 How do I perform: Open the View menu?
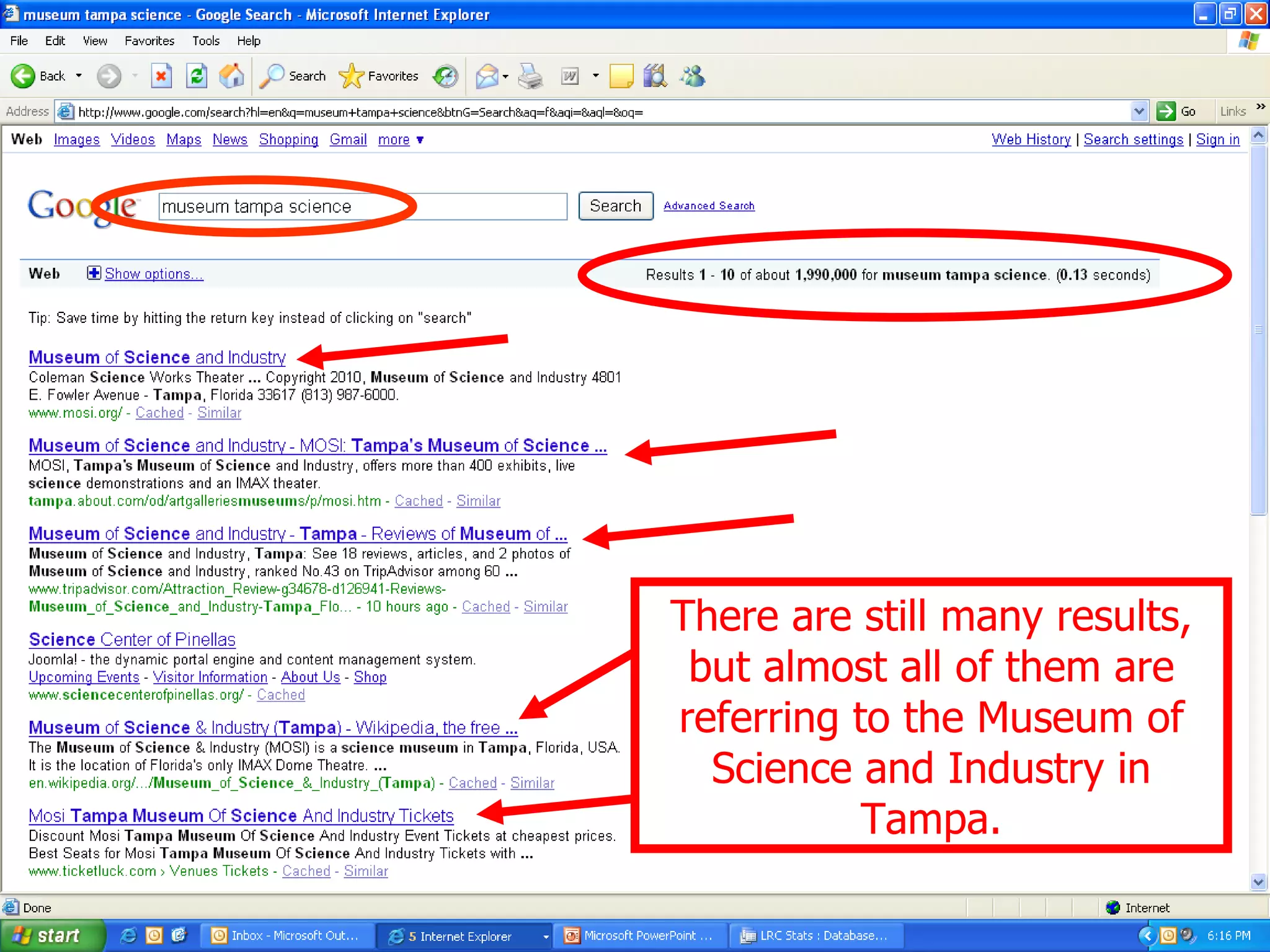pos(95,41)
